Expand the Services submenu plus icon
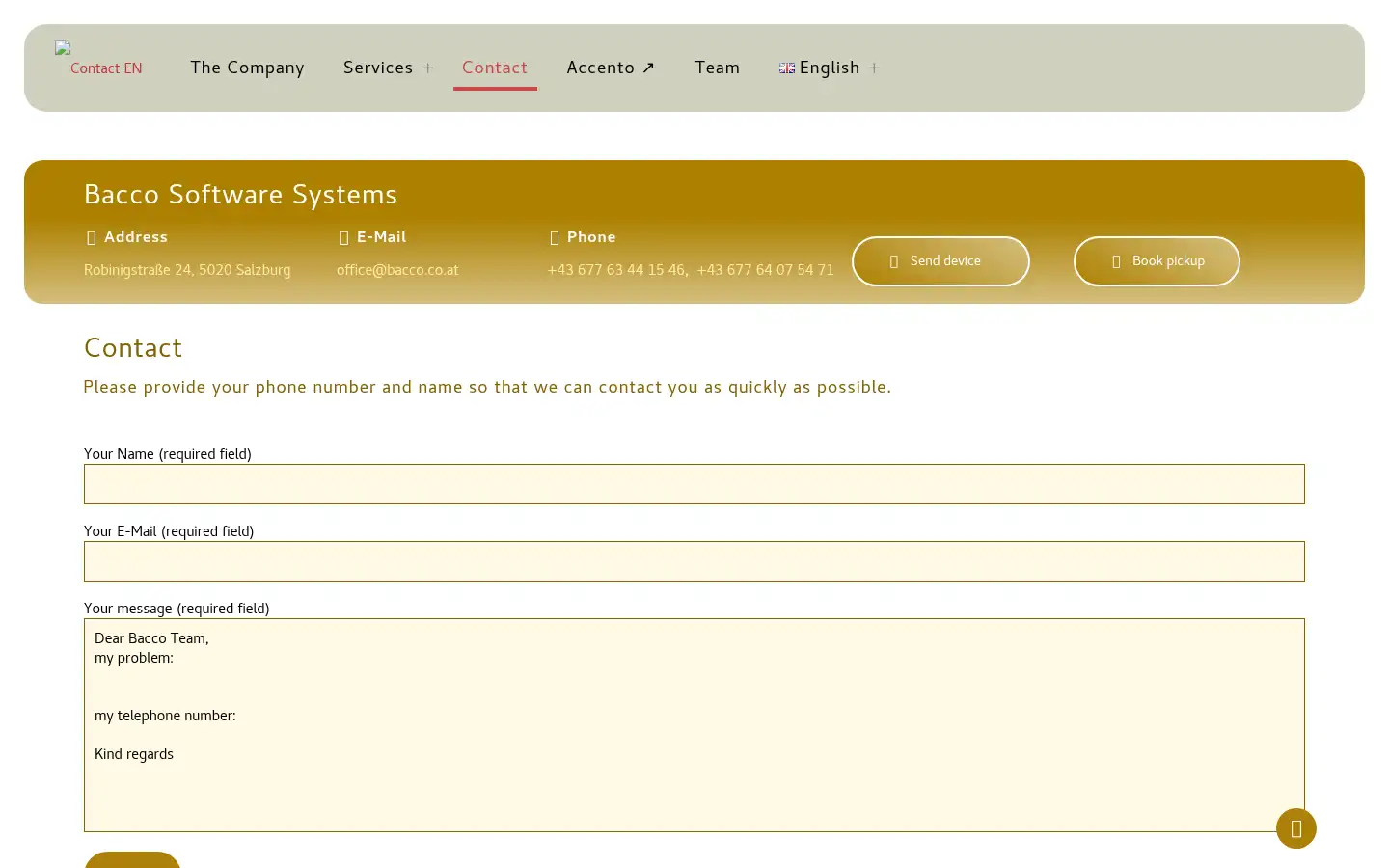 click(x=428, y=68)
